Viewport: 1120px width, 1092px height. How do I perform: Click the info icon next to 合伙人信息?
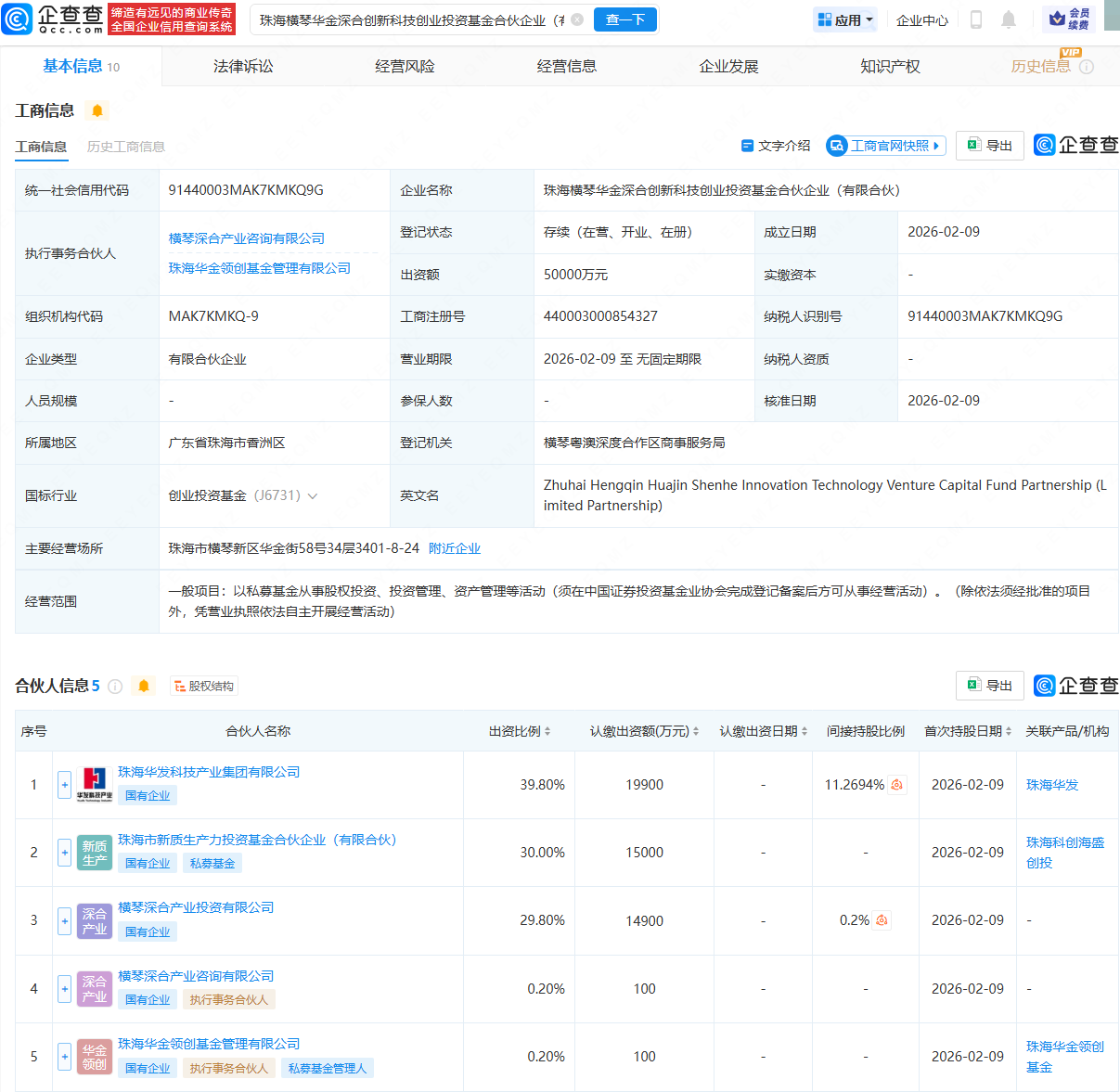tap(114, 686)
